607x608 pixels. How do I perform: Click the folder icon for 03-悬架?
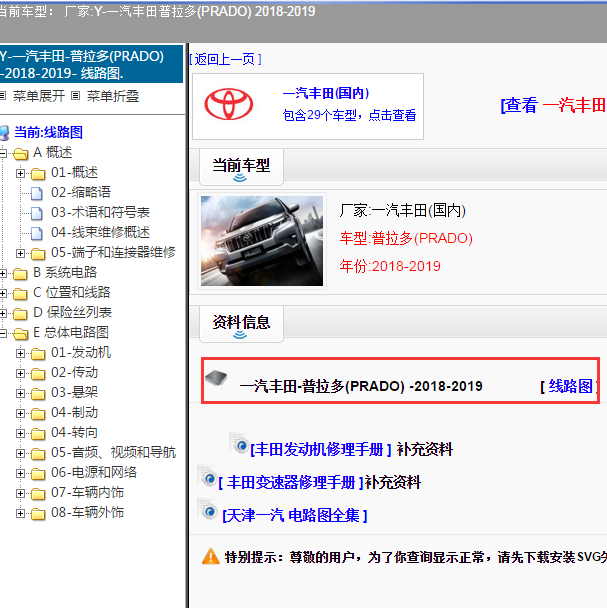coord(38,394)
